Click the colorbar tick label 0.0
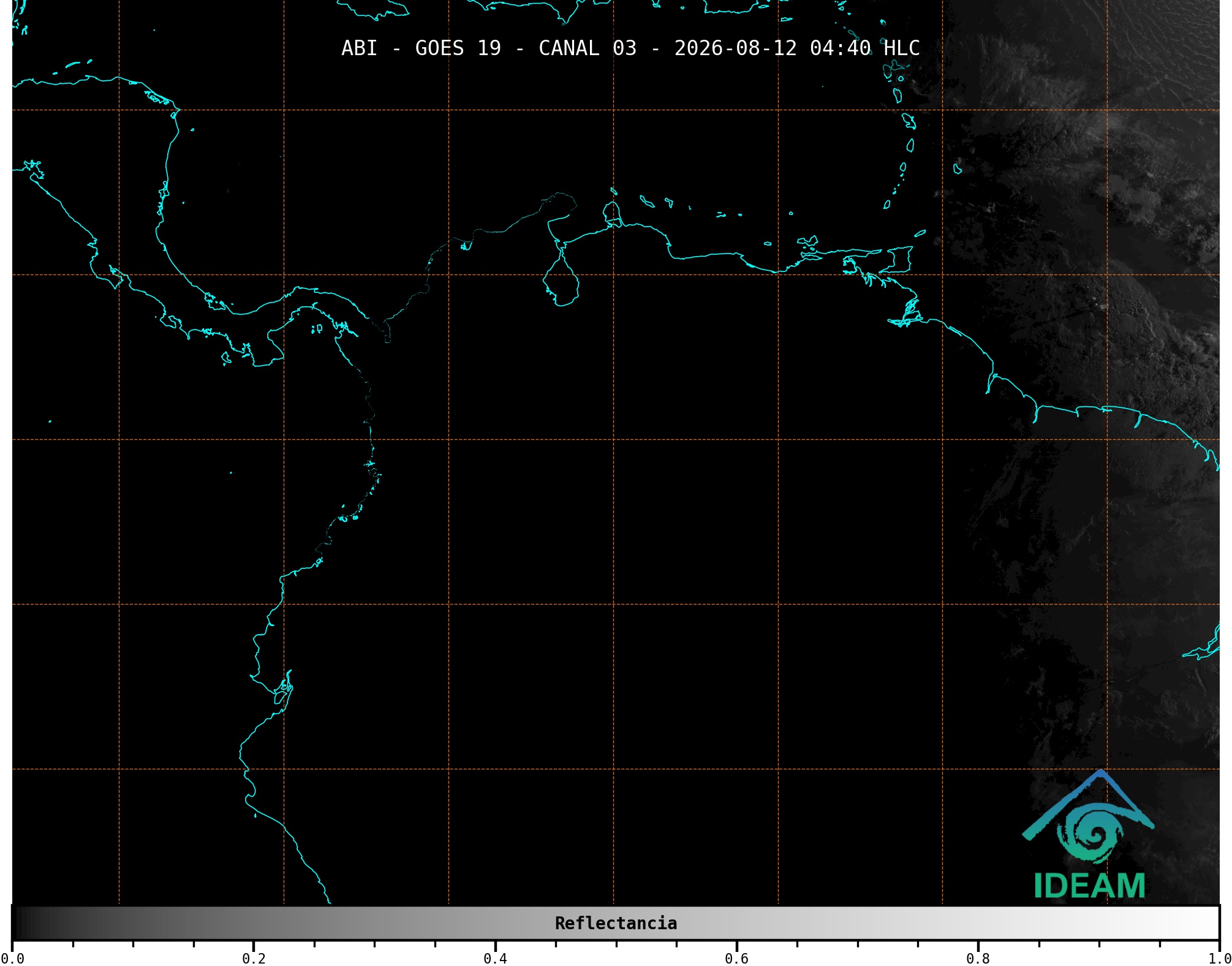The width and height of the screenshot is (1232, 966). tap(13, 959)
